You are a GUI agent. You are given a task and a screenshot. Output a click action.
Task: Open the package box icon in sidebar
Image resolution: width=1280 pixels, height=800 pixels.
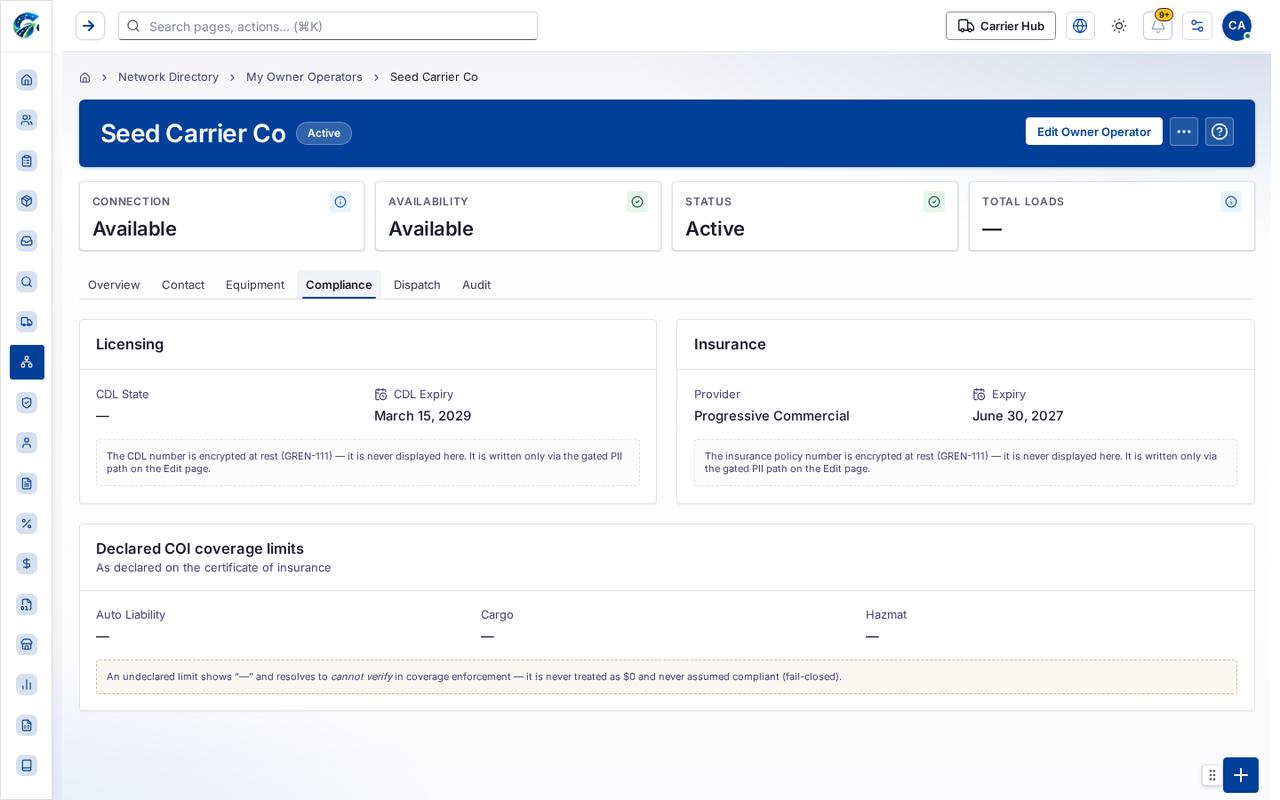(x=27, y=201)
